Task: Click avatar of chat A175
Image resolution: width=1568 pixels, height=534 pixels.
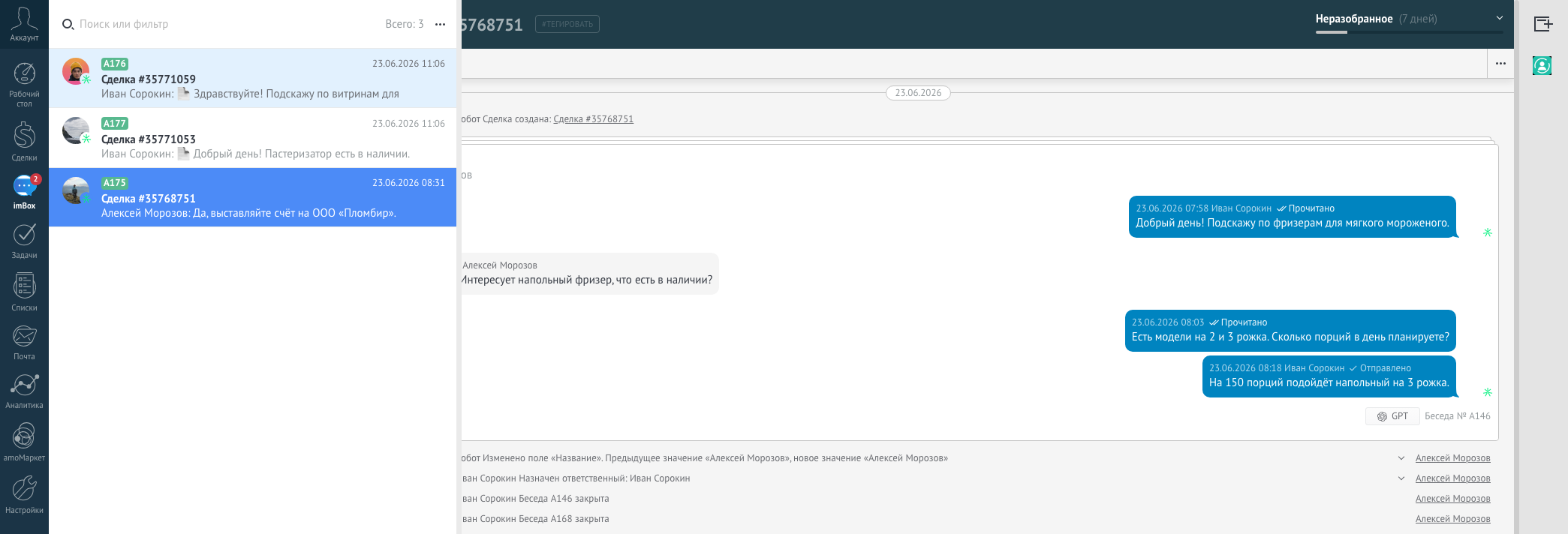Action: (x=75, y=190)
